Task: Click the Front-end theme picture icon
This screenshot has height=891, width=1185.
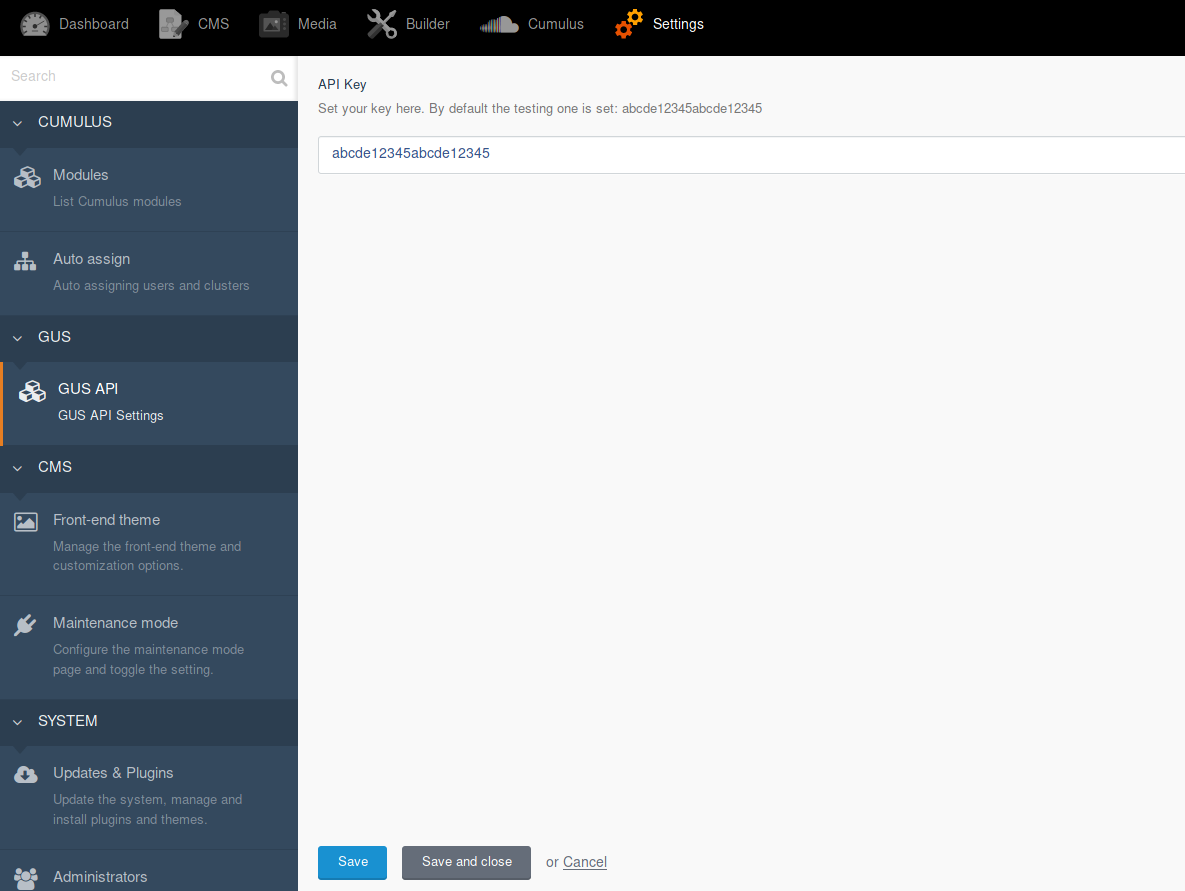Action: coord(26,522)
